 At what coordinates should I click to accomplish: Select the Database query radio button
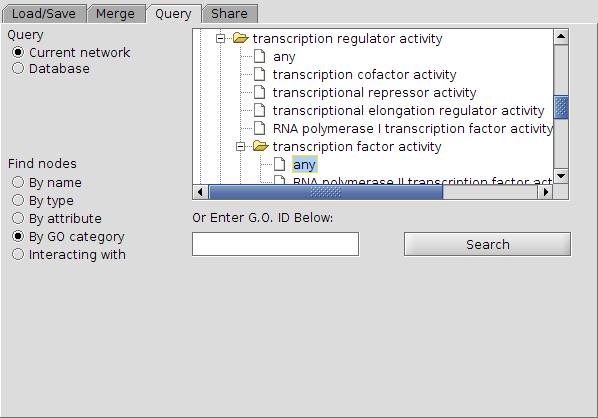coord(18,68)
